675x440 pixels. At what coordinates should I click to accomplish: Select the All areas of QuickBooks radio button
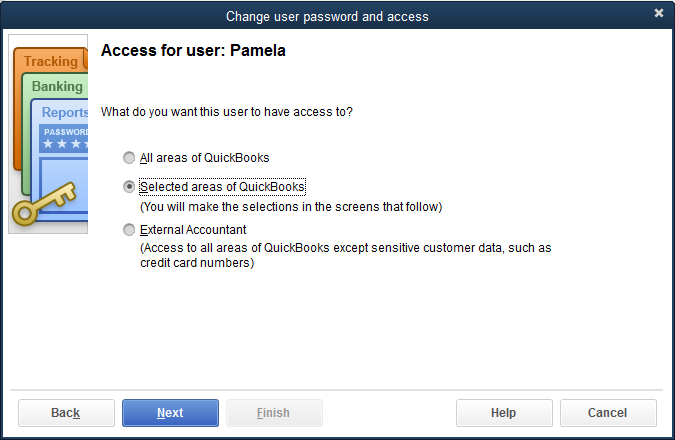pos(129,158)
